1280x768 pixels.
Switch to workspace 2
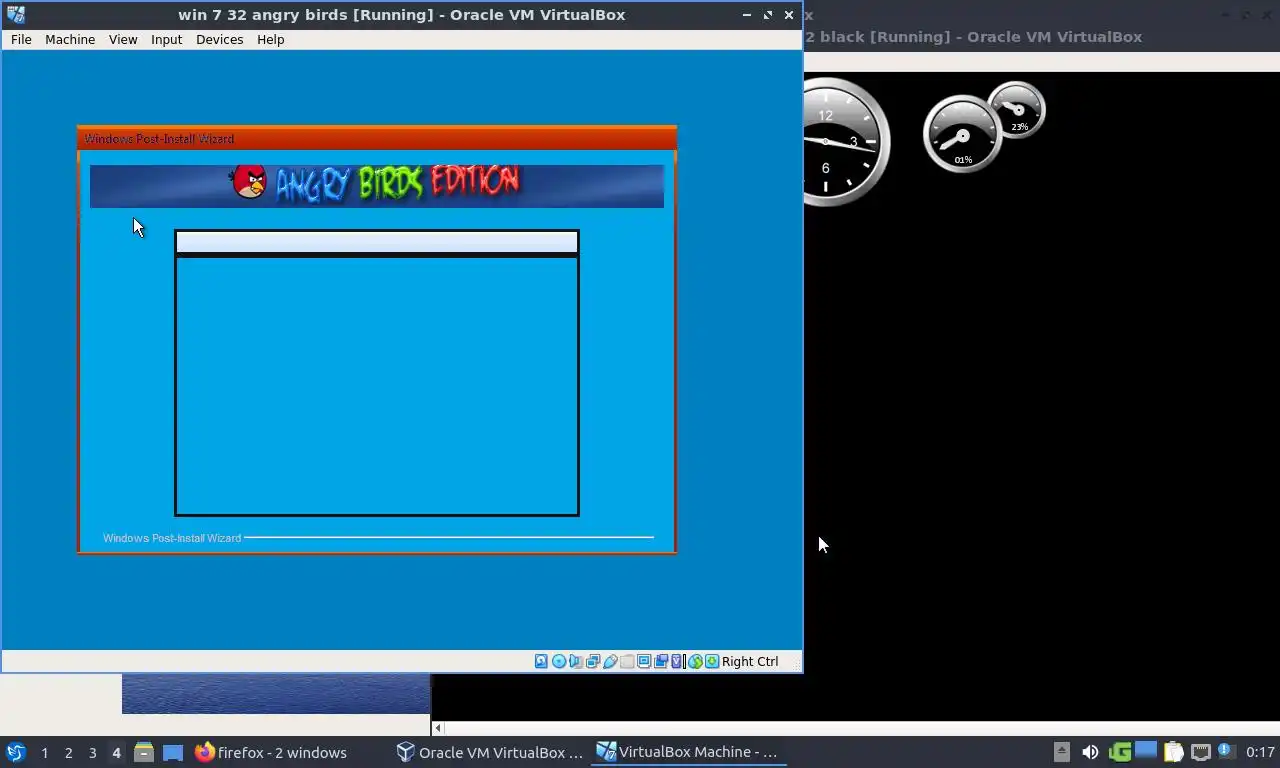68,752
